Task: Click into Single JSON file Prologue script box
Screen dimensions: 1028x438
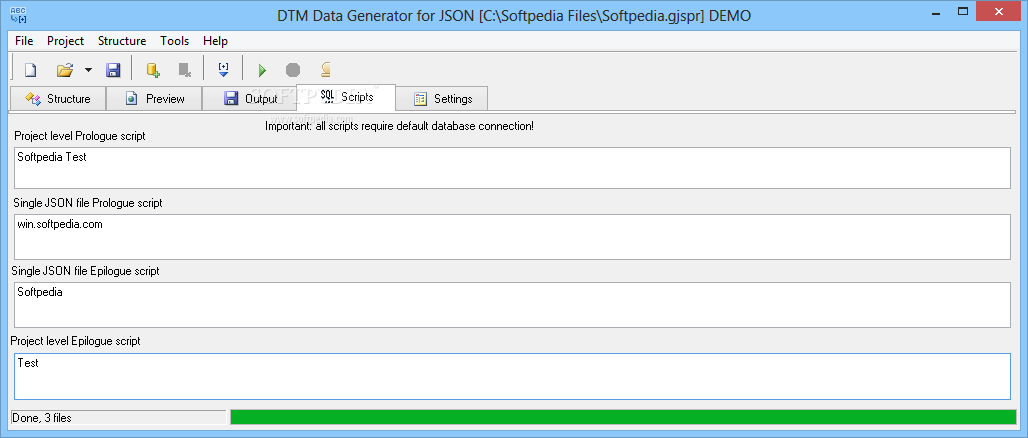Action: [x=512, y=237]
